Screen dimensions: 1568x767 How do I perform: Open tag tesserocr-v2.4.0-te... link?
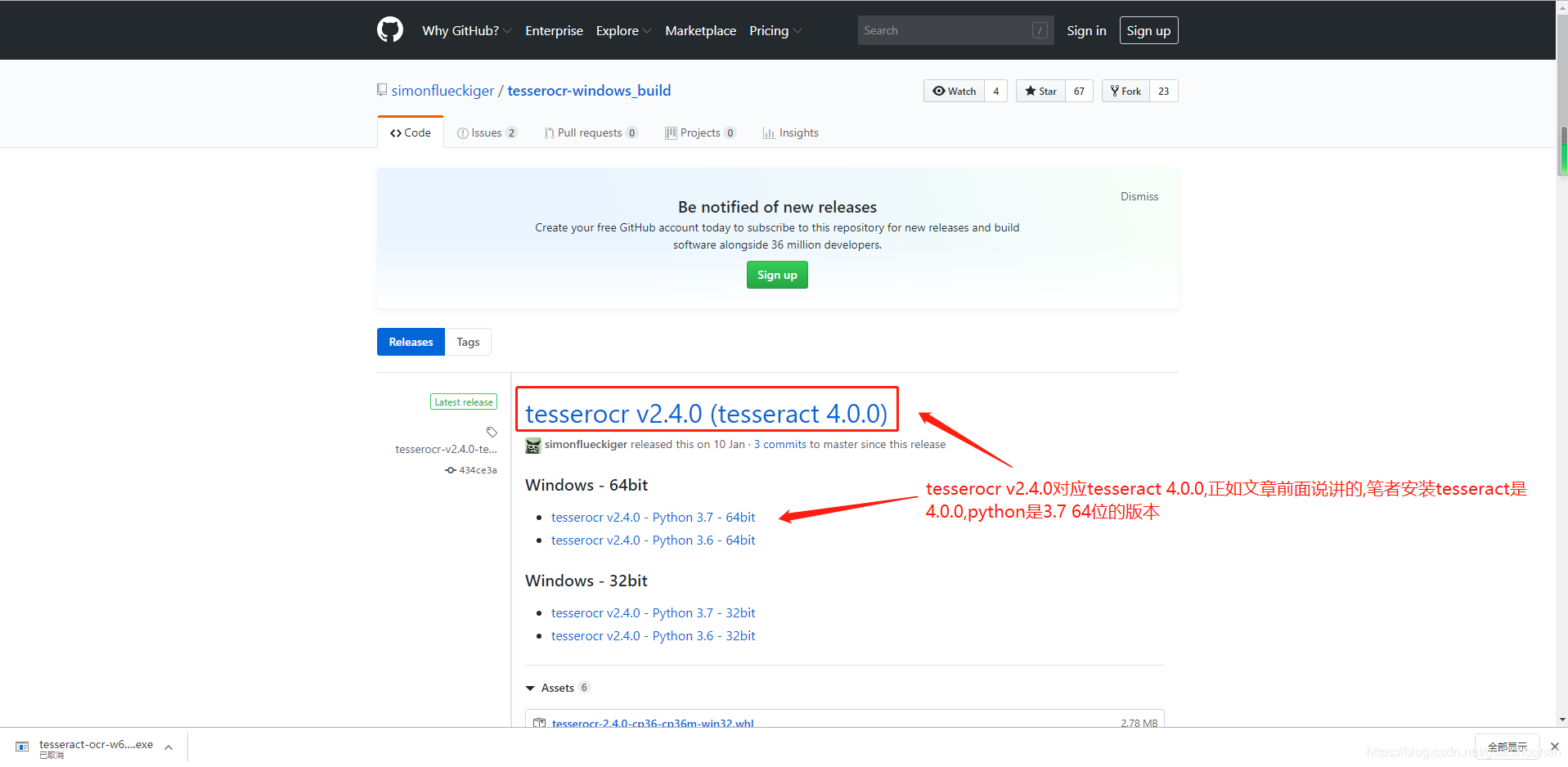pyautogui.click(x=446, y=449)
